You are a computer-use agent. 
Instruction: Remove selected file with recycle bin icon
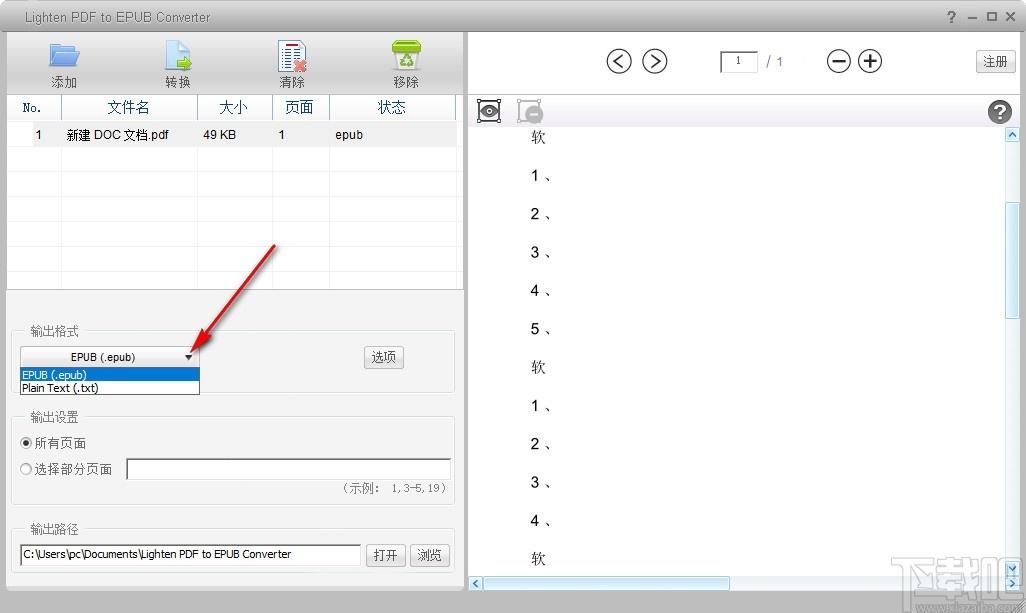(406, 56)
